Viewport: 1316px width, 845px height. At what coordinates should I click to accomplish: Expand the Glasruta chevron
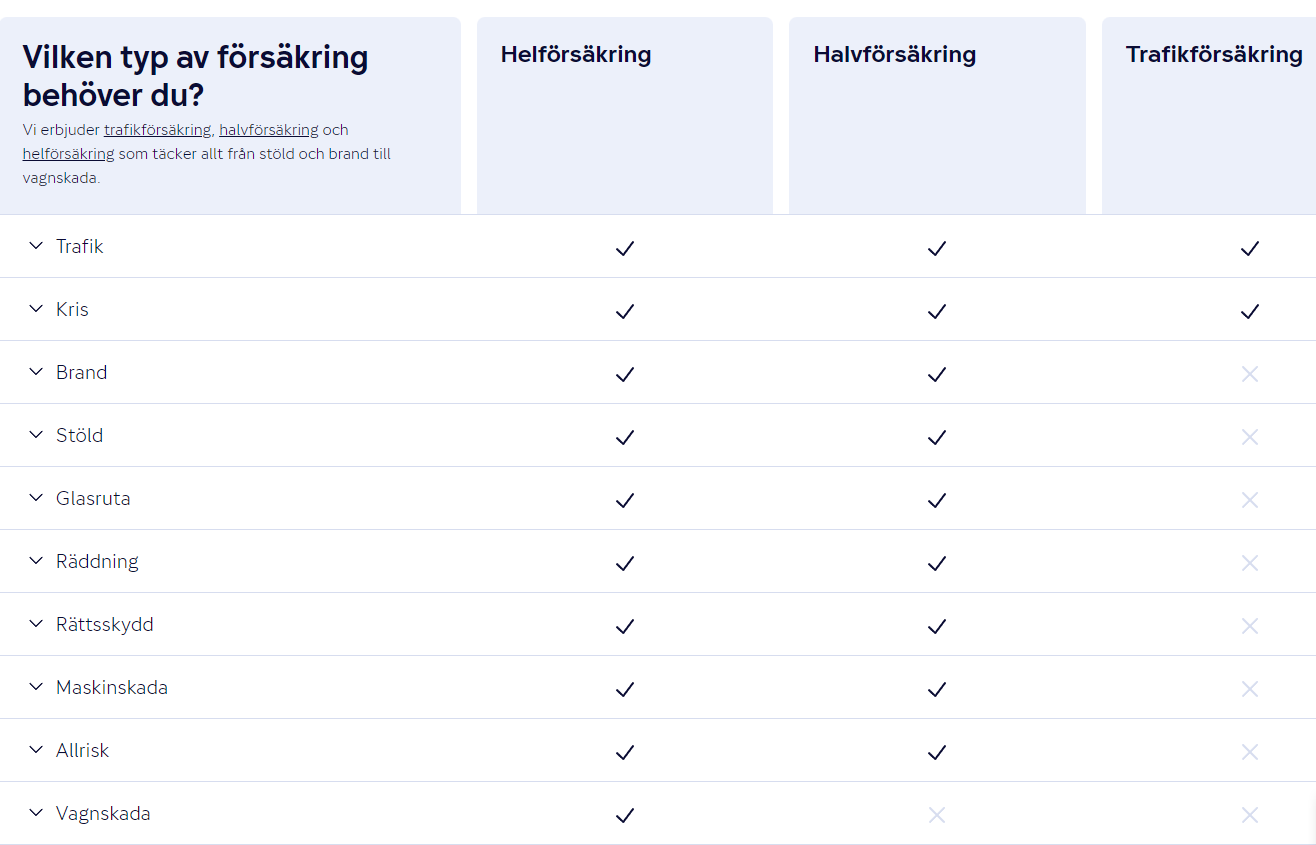[x=36, y=498]
